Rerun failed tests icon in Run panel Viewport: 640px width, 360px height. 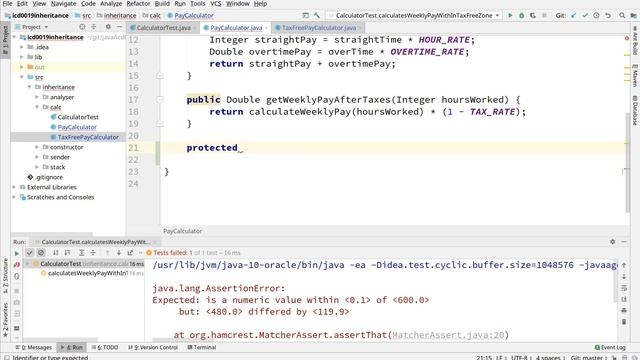click(17, 264)
